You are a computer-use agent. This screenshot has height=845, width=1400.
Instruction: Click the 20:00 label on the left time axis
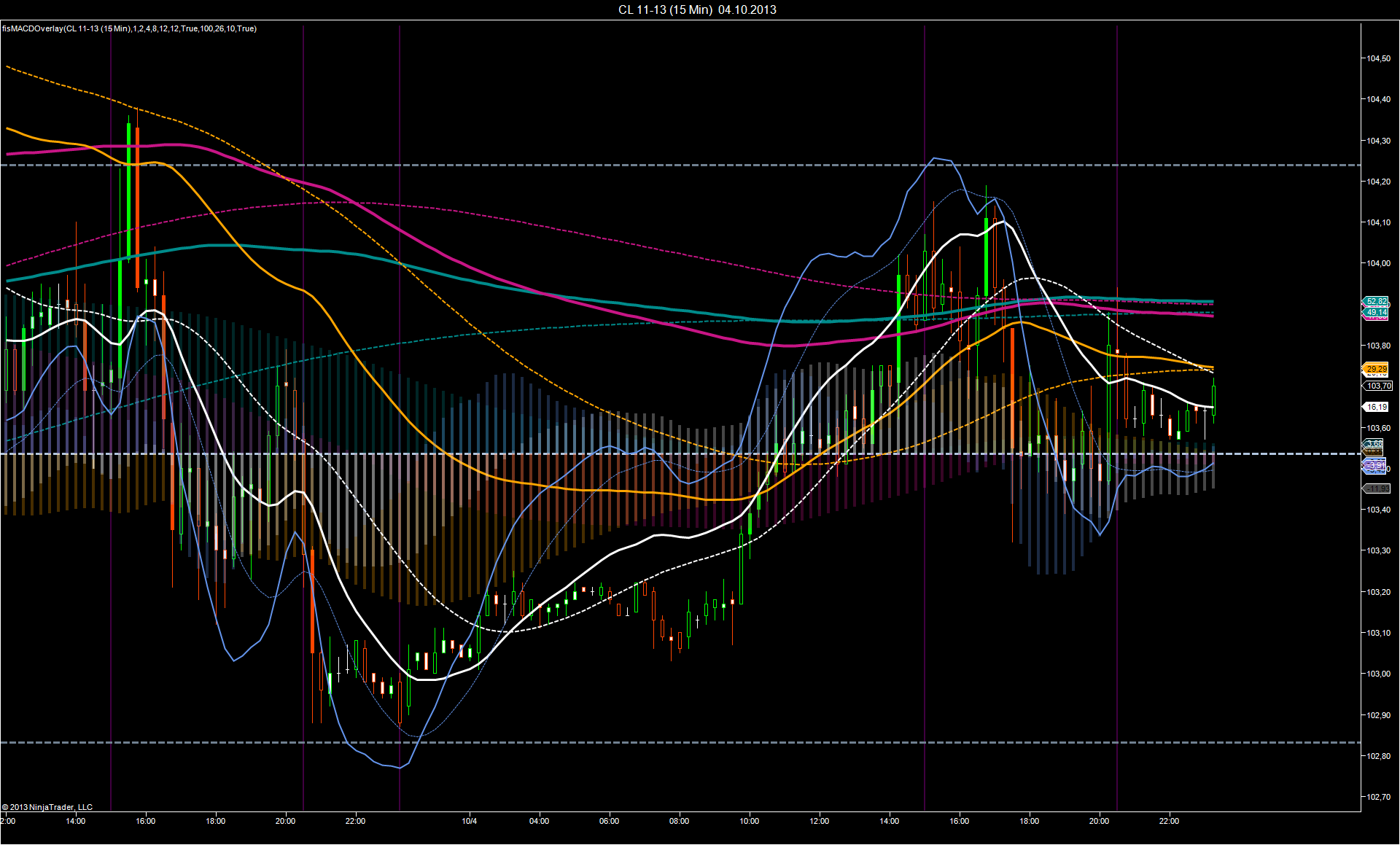pyautogui.click(x=285, y=821)
